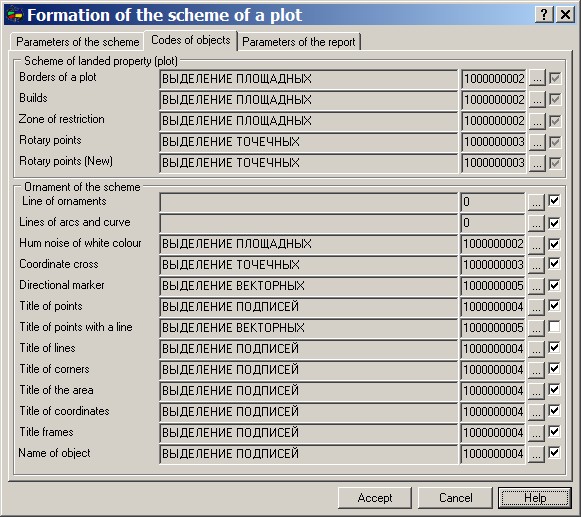Screen dimensions: 581x517
Task: Open browse button for Directional marker
Action: click(x=536, y=286)
